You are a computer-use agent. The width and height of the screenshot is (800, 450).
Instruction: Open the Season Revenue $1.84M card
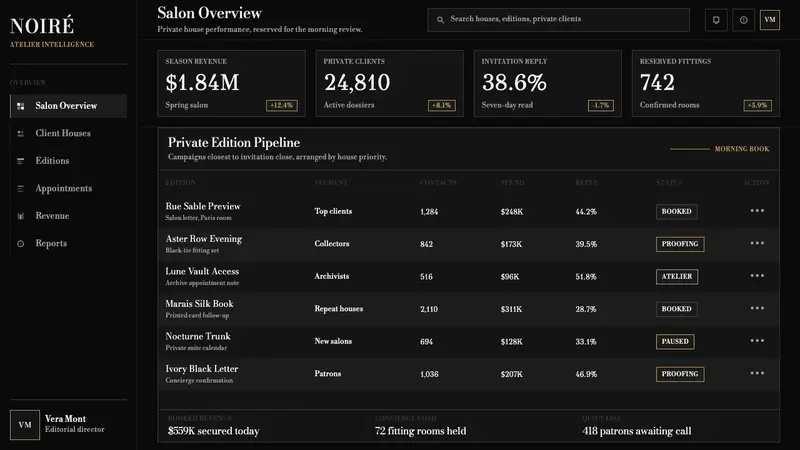[232, 84]
